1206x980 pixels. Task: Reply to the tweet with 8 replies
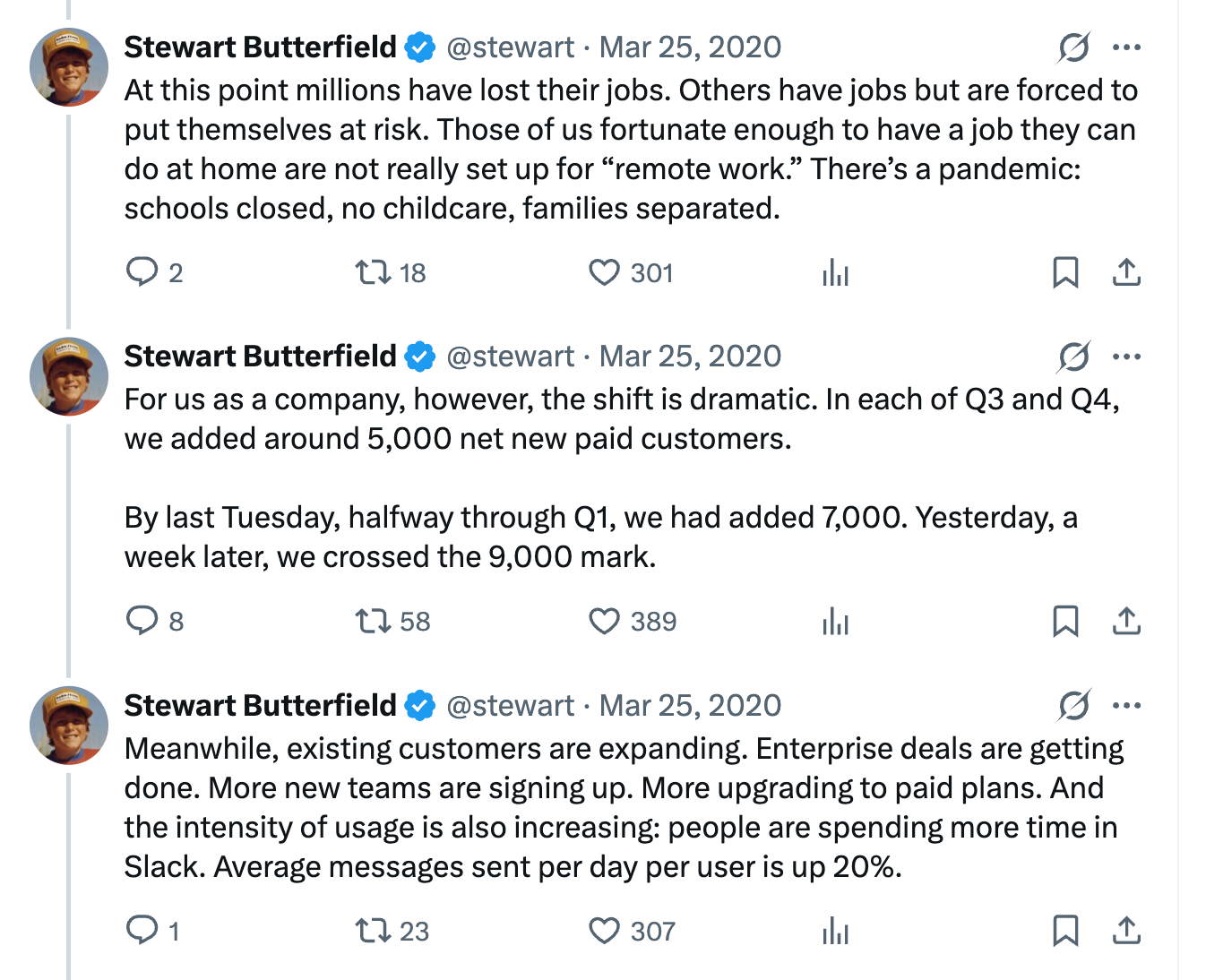pos(142,620)
